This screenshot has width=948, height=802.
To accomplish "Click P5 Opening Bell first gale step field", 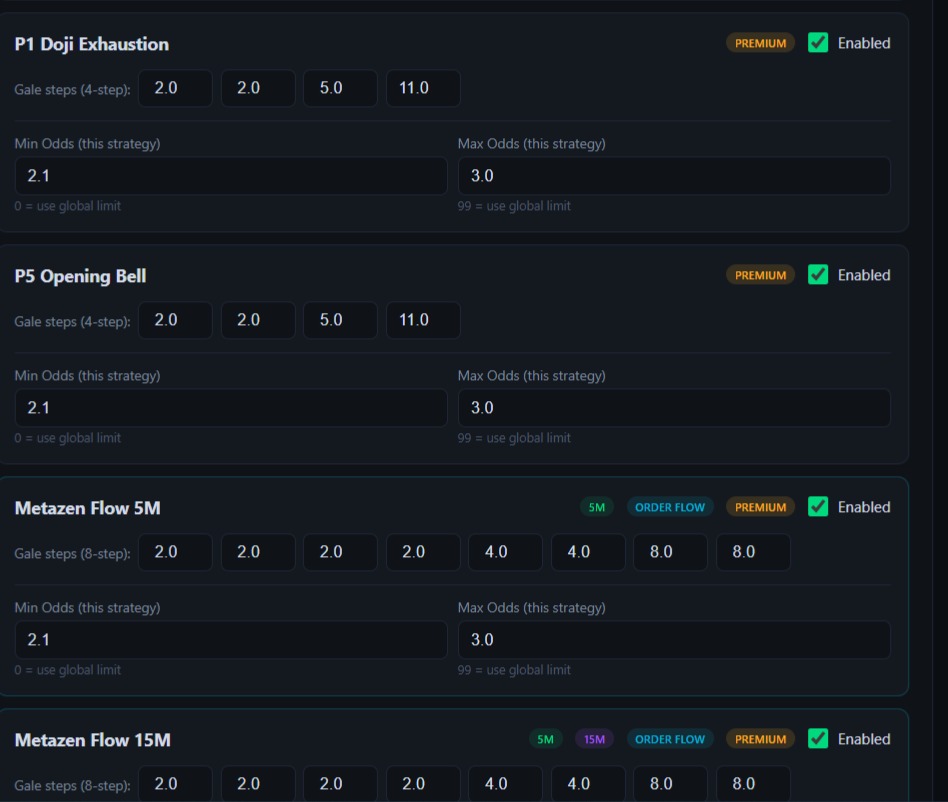I will point(175,320).
